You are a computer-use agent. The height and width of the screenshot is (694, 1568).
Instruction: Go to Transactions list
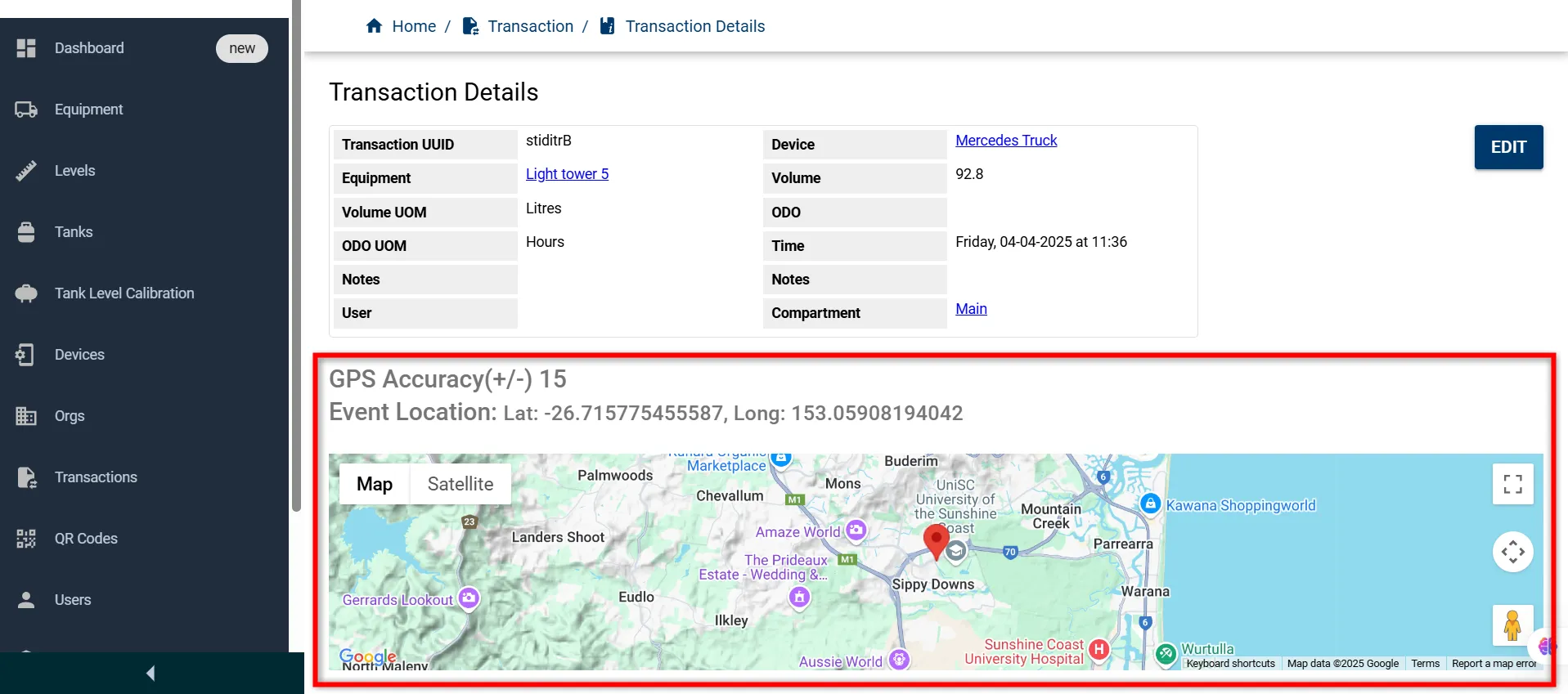tap(96, 477)
